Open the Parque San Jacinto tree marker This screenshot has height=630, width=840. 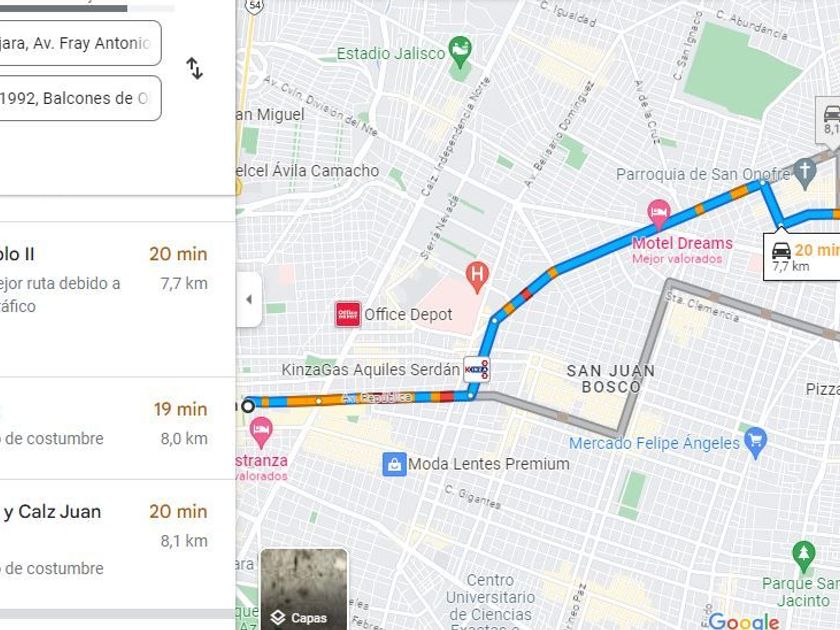(x=803, y=556)
